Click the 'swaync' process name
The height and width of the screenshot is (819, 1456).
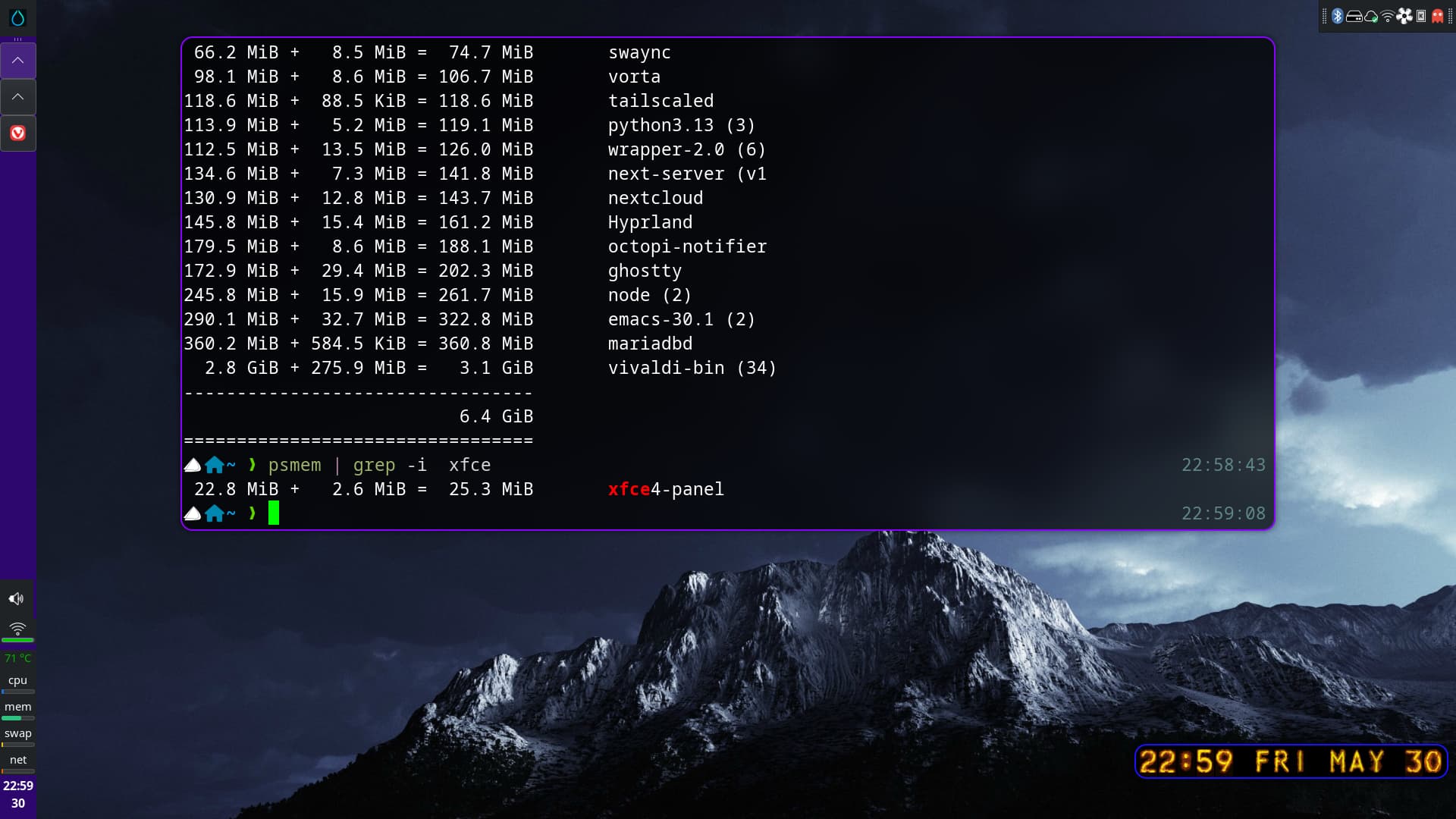coord(639,52)
